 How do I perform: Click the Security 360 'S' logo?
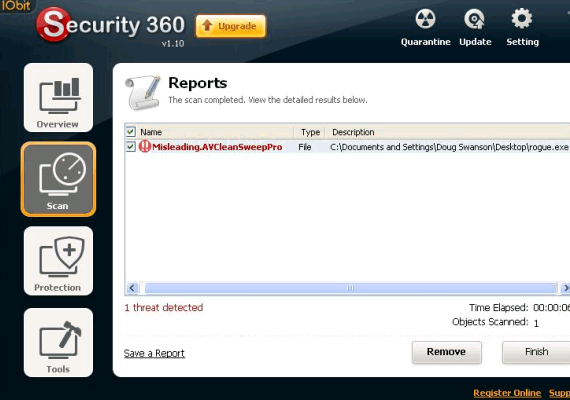click(54, 24)
